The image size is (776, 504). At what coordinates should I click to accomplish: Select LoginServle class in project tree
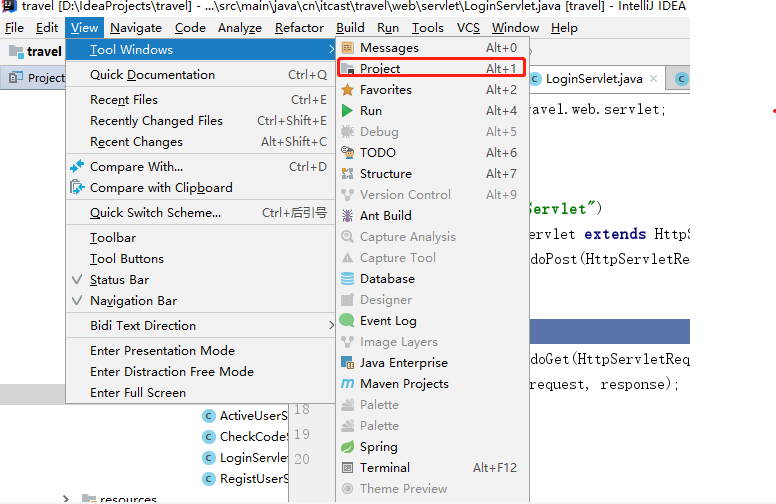pos(245,457)
